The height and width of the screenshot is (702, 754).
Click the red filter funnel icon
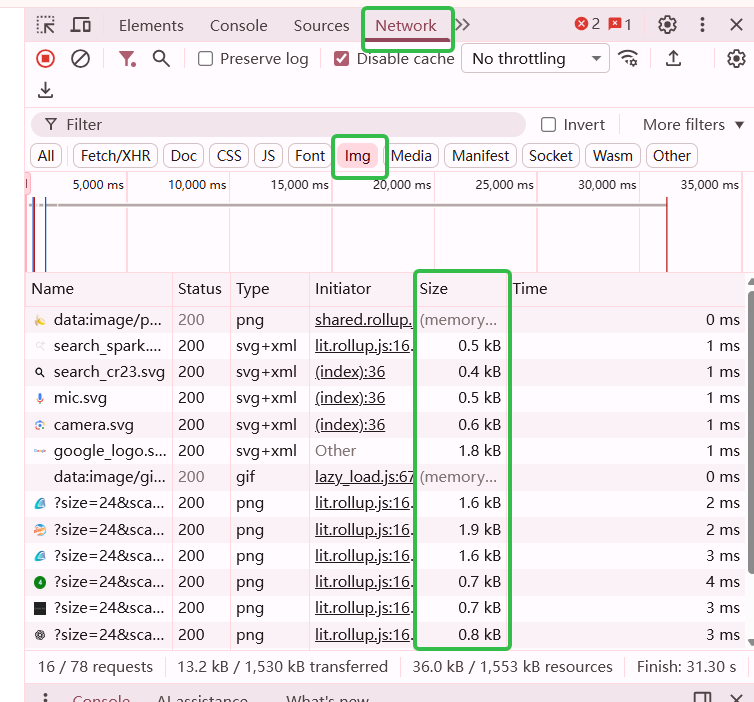click(127, 59)
